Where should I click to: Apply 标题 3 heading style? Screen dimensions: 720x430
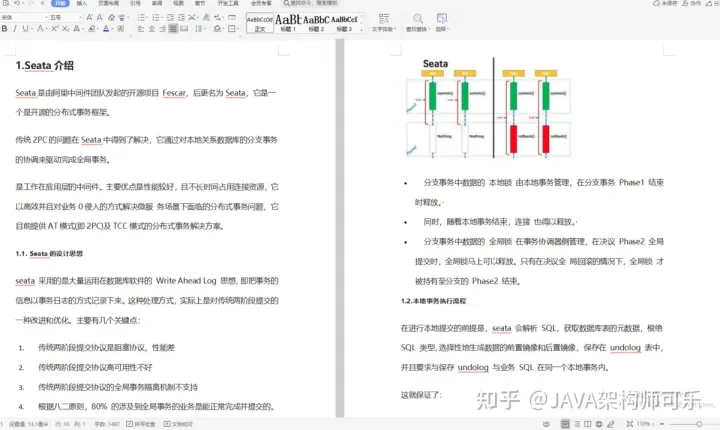click(344, 23)
